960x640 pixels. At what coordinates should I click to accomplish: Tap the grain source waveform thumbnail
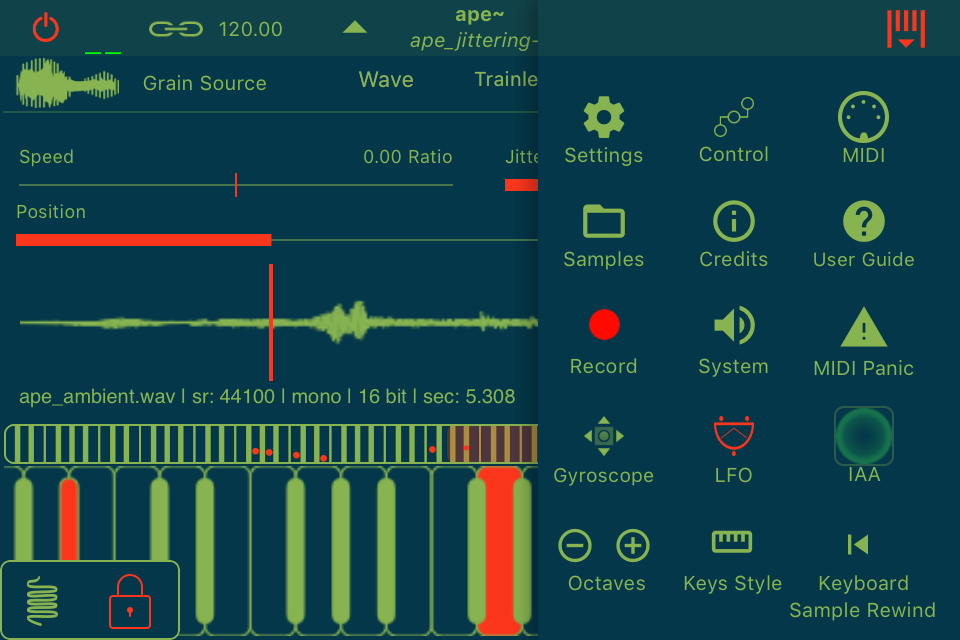click(67, 83)
